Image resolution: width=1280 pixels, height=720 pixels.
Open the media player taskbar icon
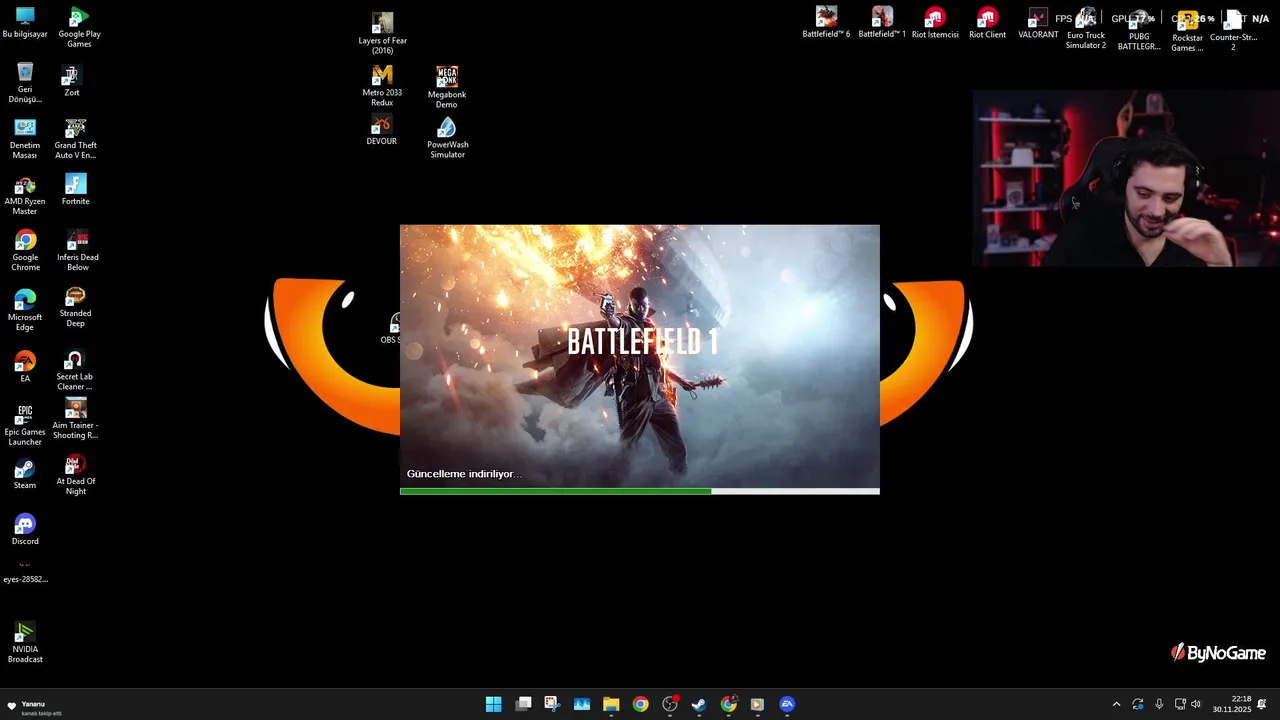pyautogui.click(x=758, y=704)
